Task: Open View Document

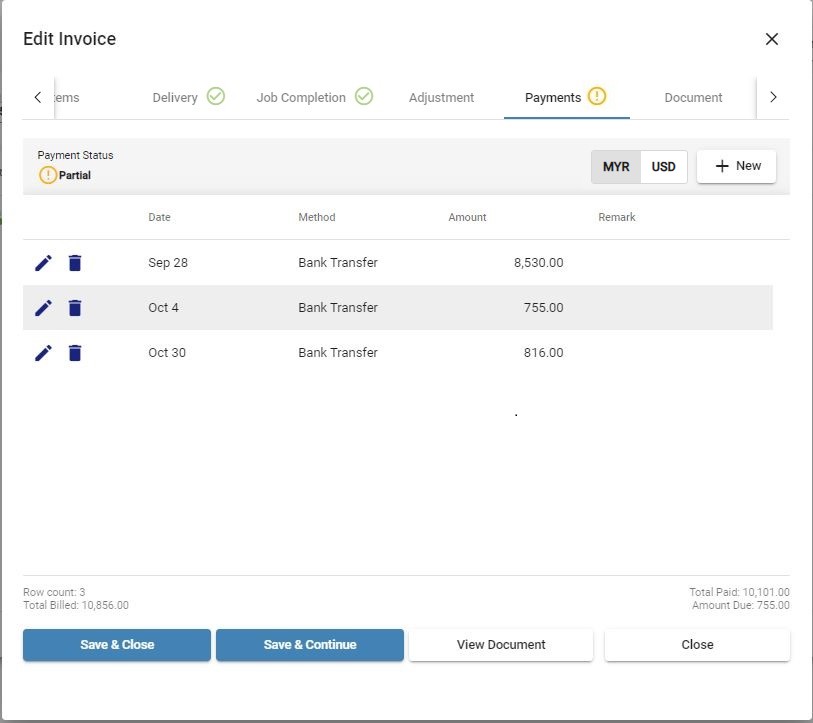Action: pos(501,645)
